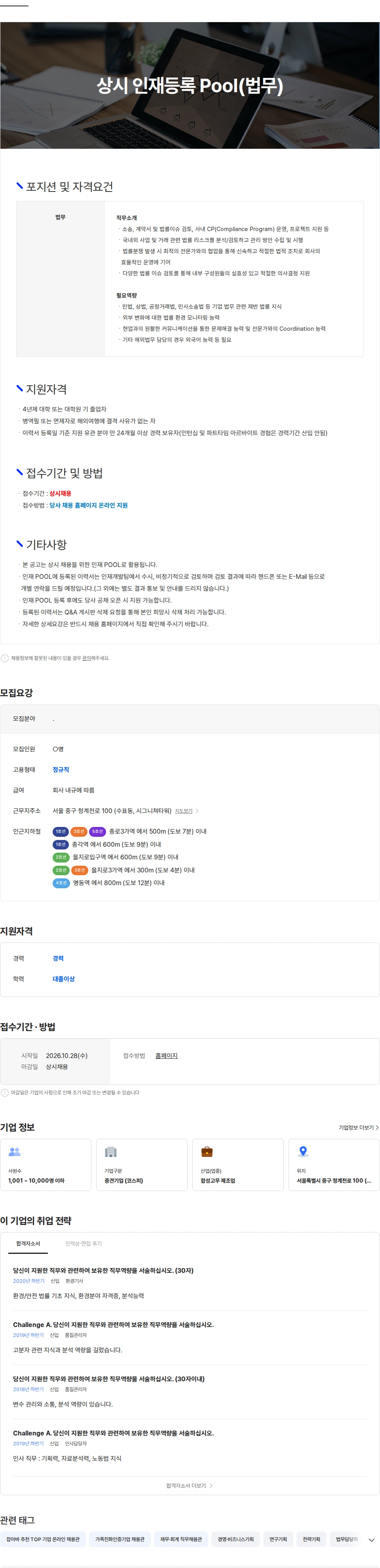Click the 대졸이상 education value

pyautogui.click(x=63, y=979)
